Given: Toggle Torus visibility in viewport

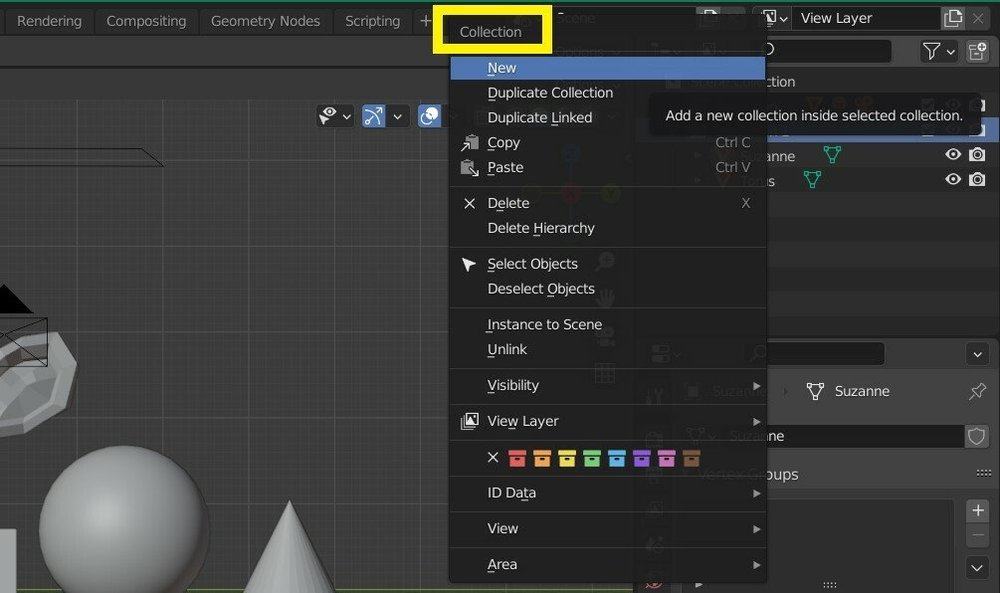Looking at the screenshot, I should (953, 179).
